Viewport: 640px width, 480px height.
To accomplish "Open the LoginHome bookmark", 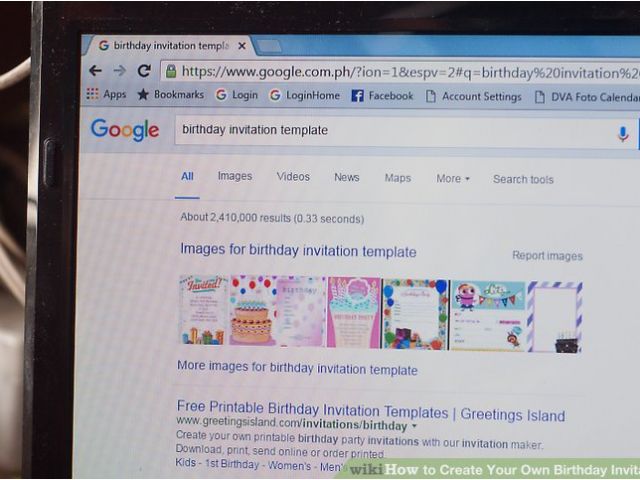I will coord(304,96).
